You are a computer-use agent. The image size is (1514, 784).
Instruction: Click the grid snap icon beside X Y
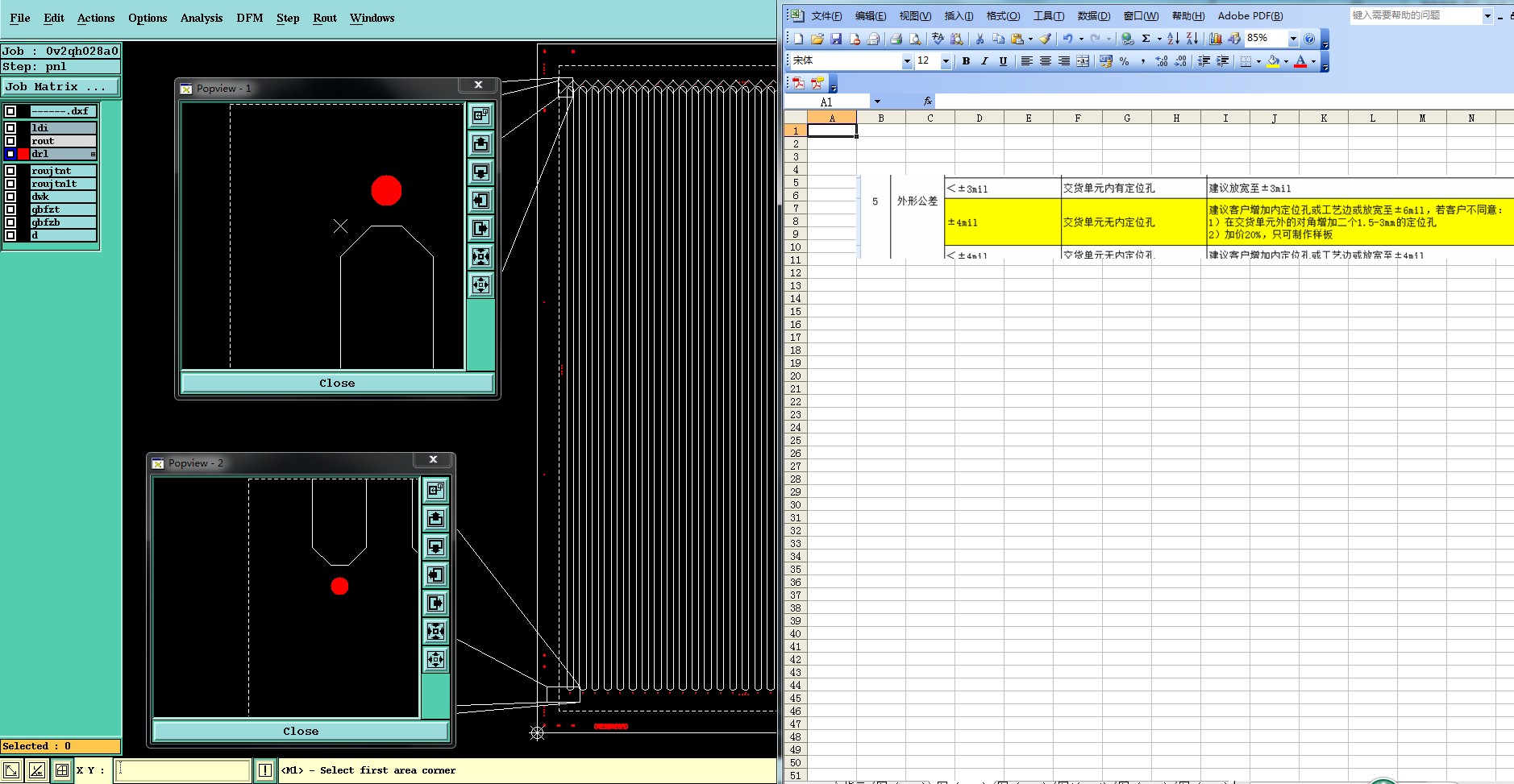(x=62, y=770)
